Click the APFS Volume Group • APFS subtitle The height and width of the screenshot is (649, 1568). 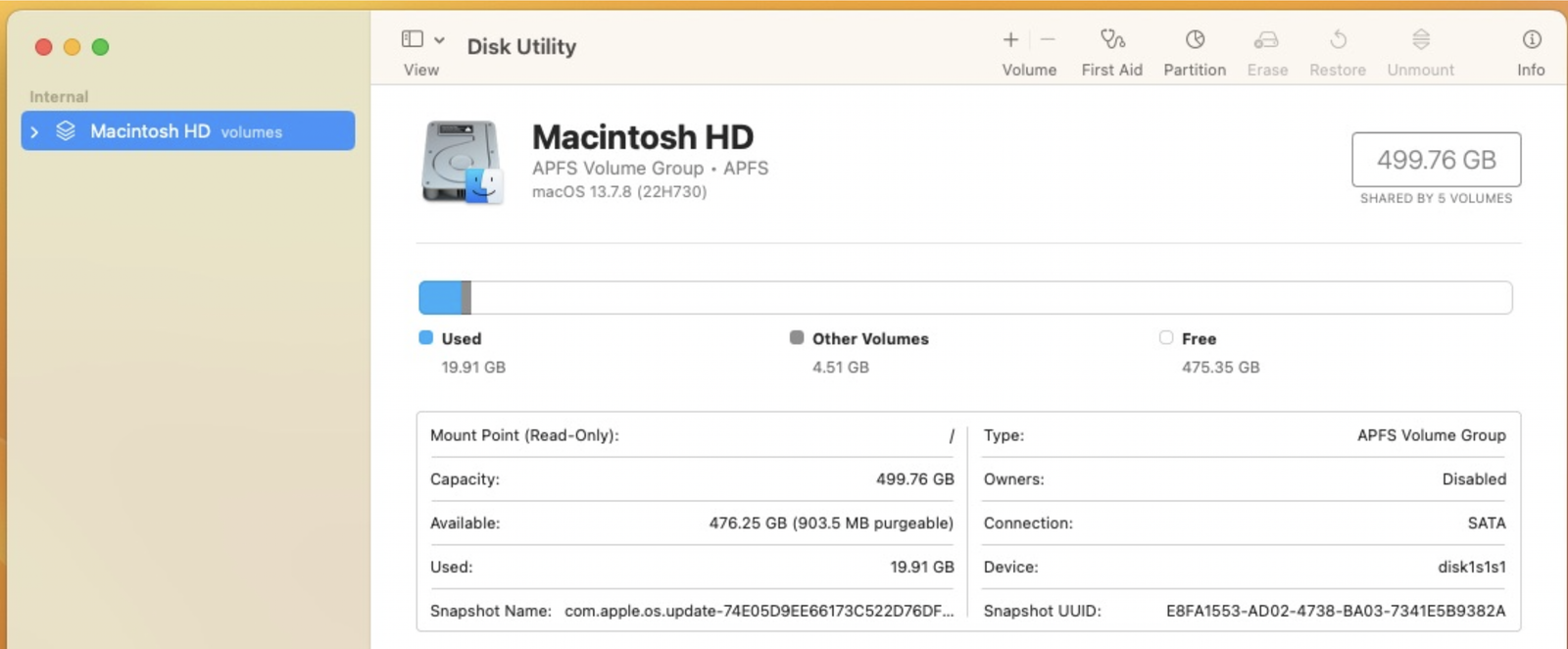point(650,168)
